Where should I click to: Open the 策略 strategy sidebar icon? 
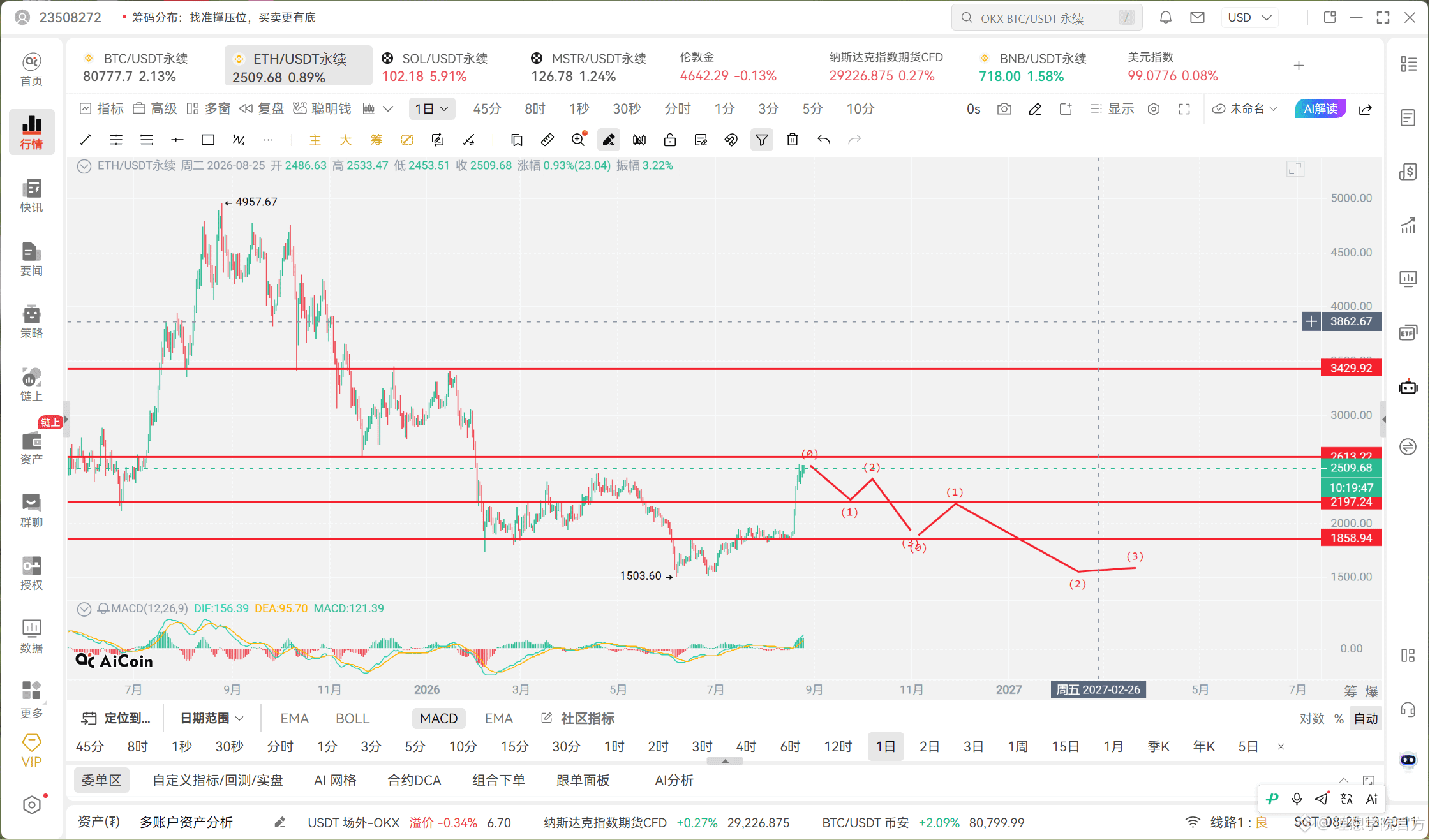point(31,321)
